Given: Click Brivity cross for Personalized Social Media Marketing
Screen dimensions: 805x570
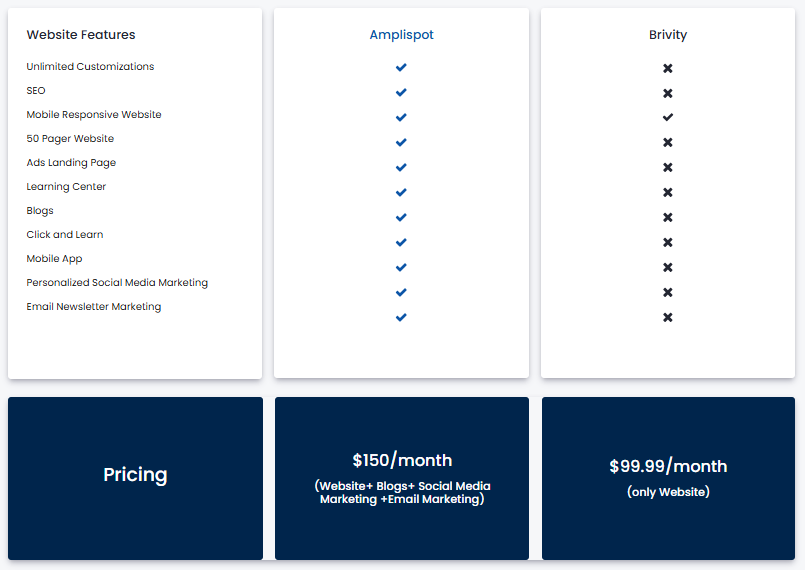Looking at the screenshot, I should pyautogui.click(x=667, y=292).
